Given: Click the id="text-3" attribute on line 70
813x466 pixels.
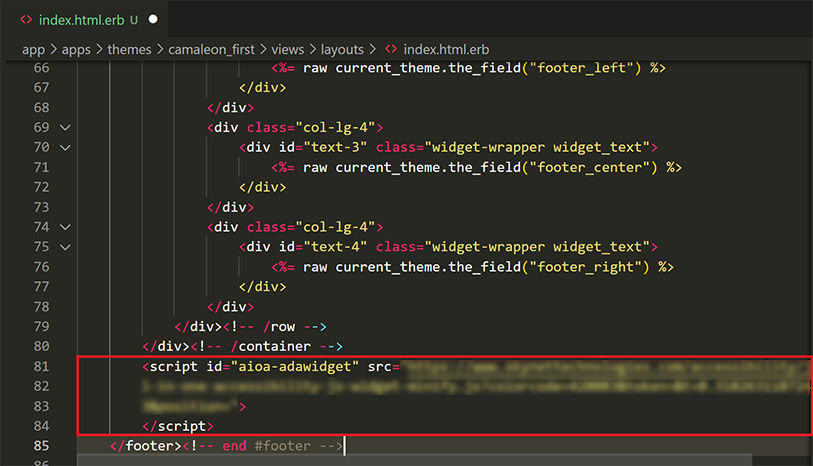Looking at the screenshot, I should pyautogui.click(x=323, y=147).
